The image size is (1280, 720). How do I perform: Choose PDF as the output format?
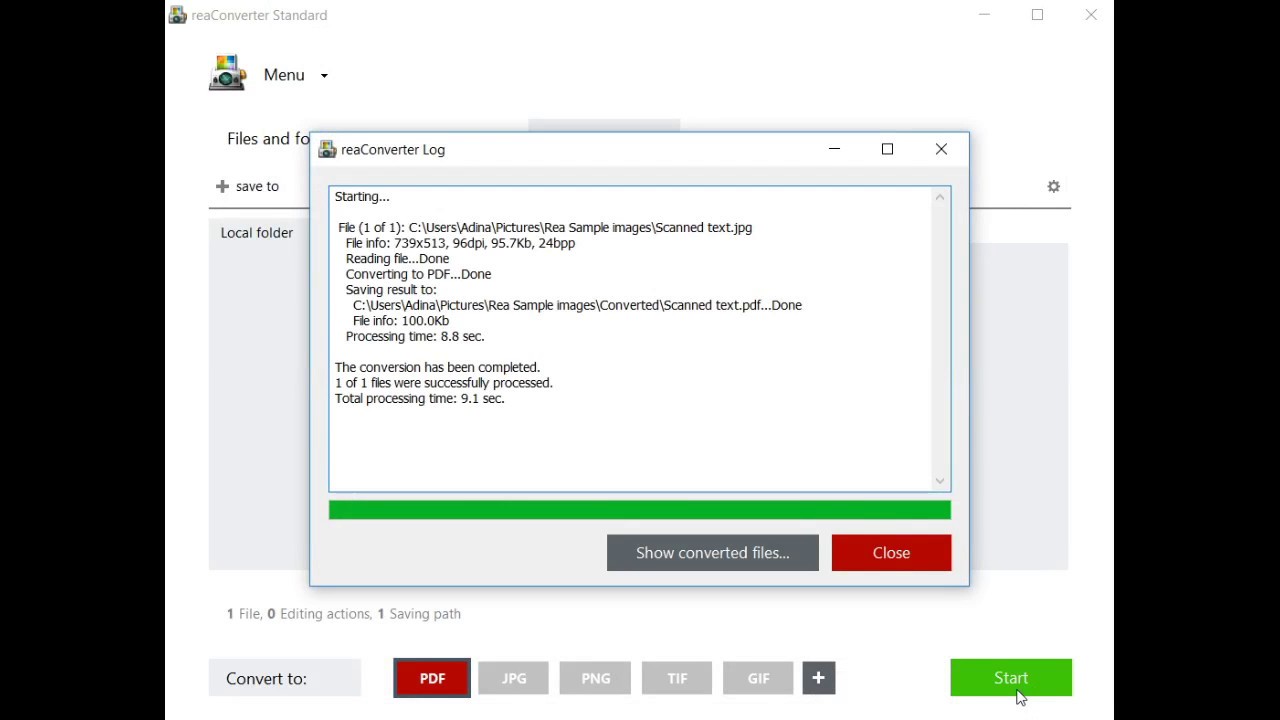[x=432, y=678]
